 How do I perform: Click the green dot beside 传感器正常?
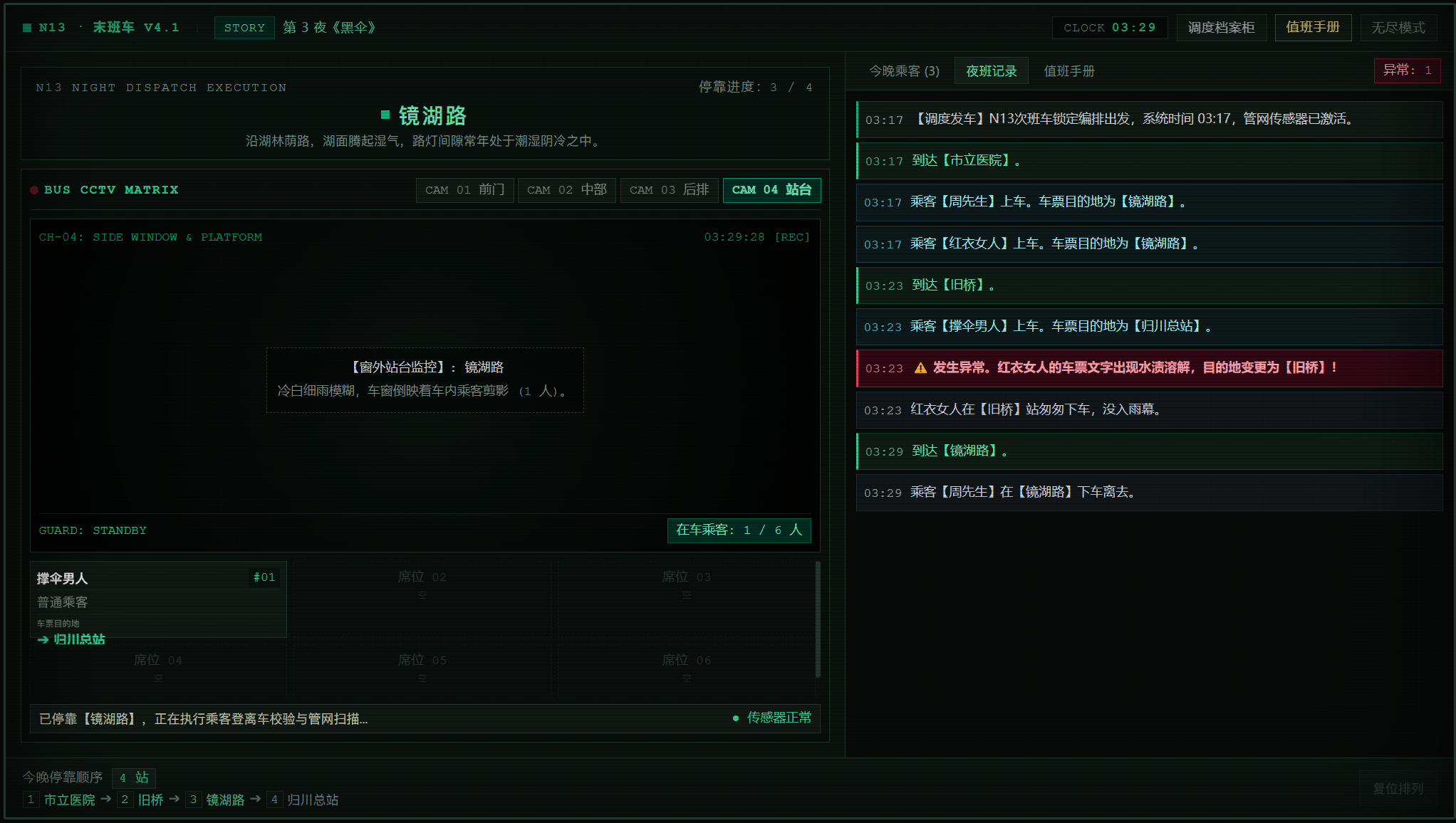pos(736,718)
